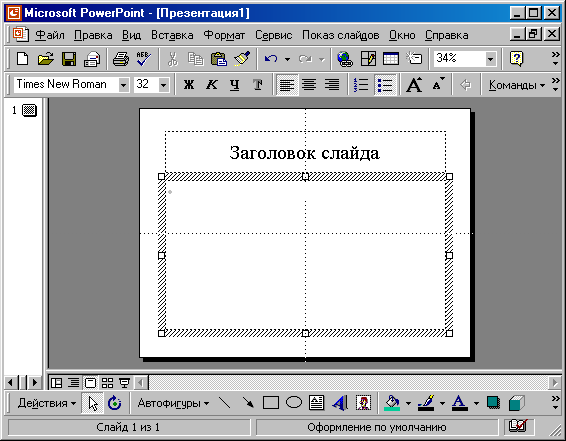Insert WordArt from drawing toolbar
566x441 pixels.
point(340,403)
